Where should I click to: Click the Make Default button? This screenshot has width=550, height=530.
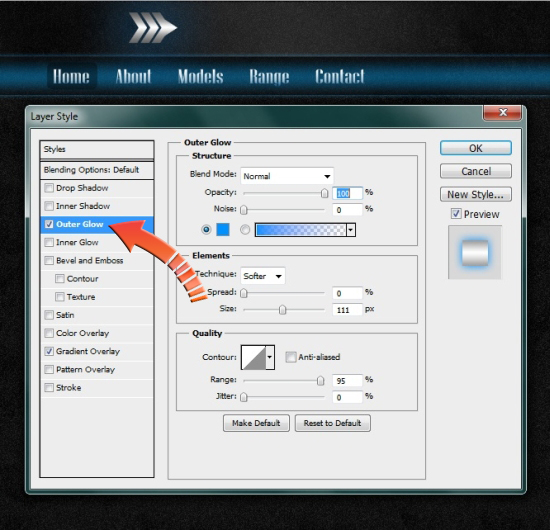click(x=256, y=423)
